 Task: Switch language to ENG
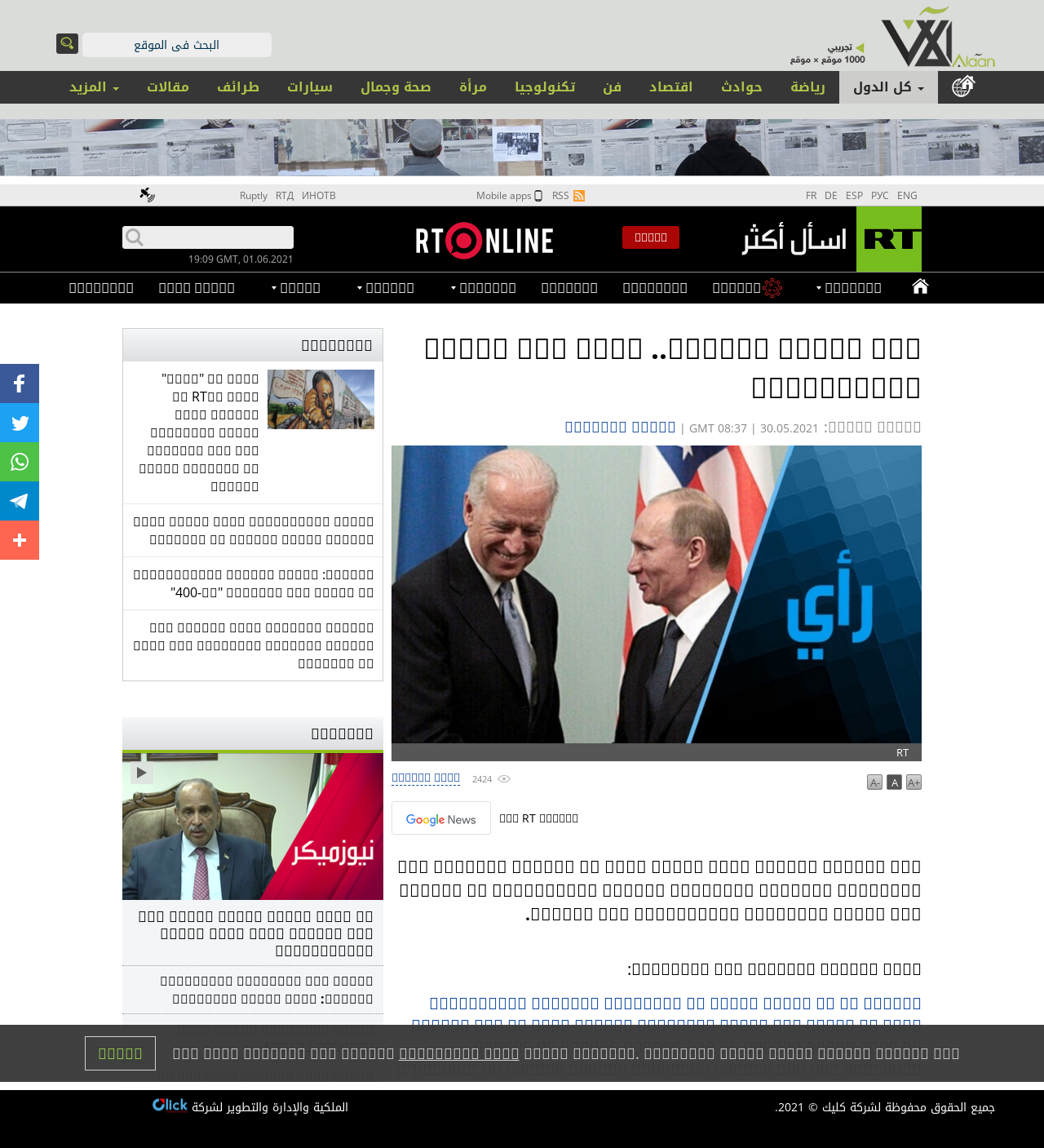(x=907, y=196)
